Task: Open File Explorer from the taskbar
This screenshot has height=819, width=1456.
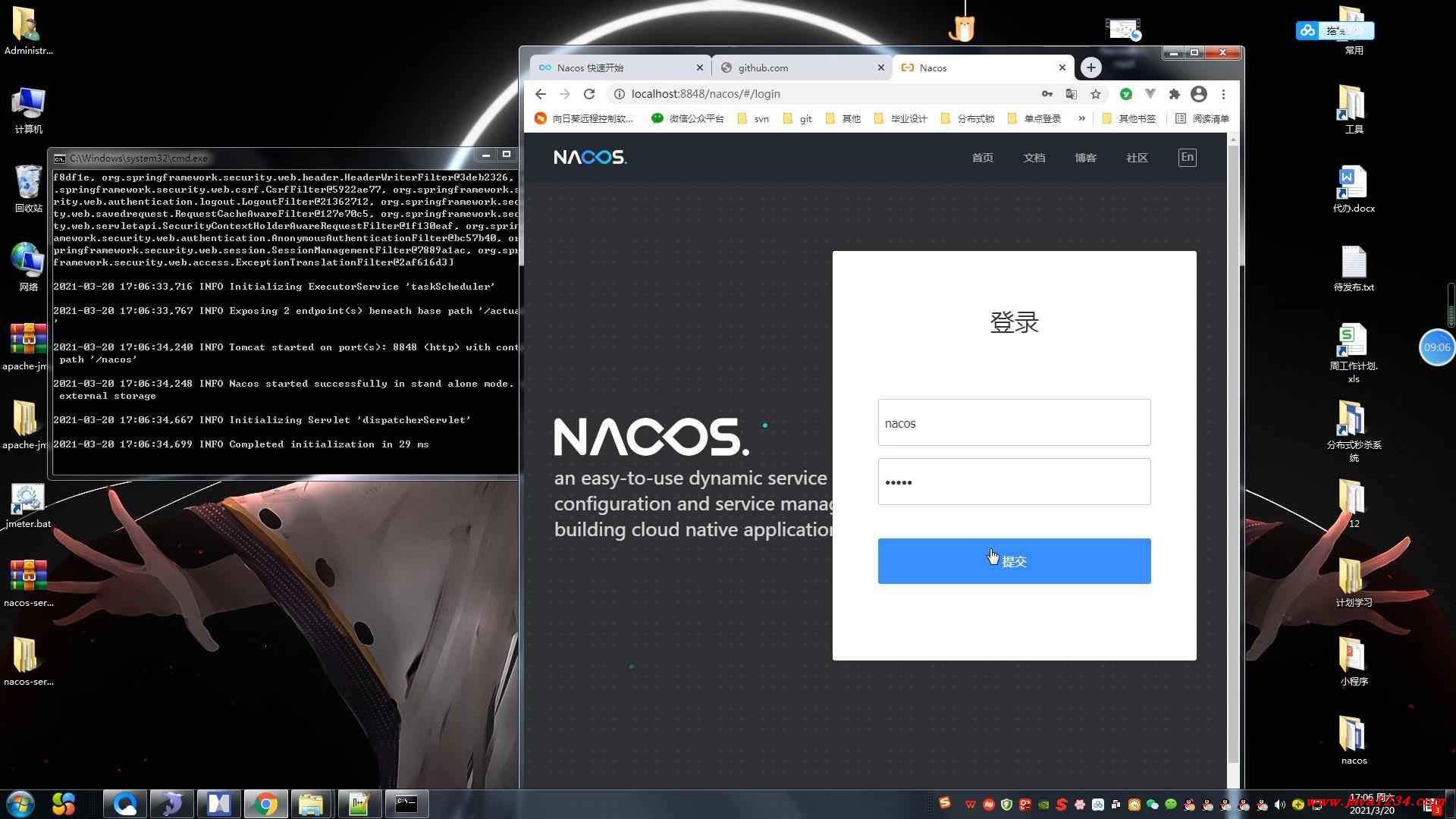Action: tap(311, 804)
